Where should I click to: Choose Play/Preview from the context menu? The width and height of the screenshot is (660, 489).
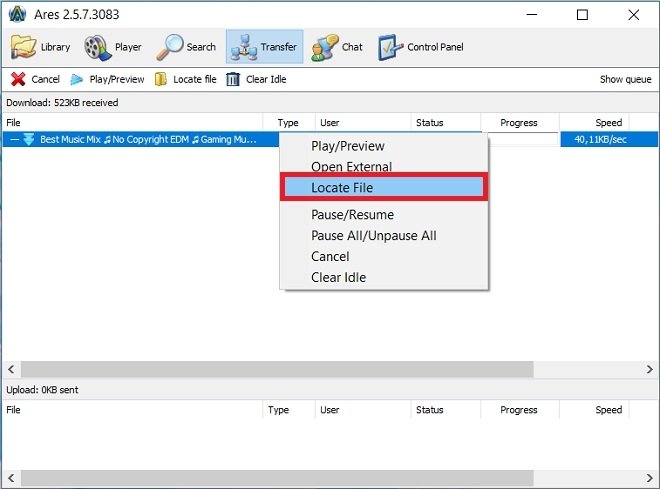coord(348,146)
